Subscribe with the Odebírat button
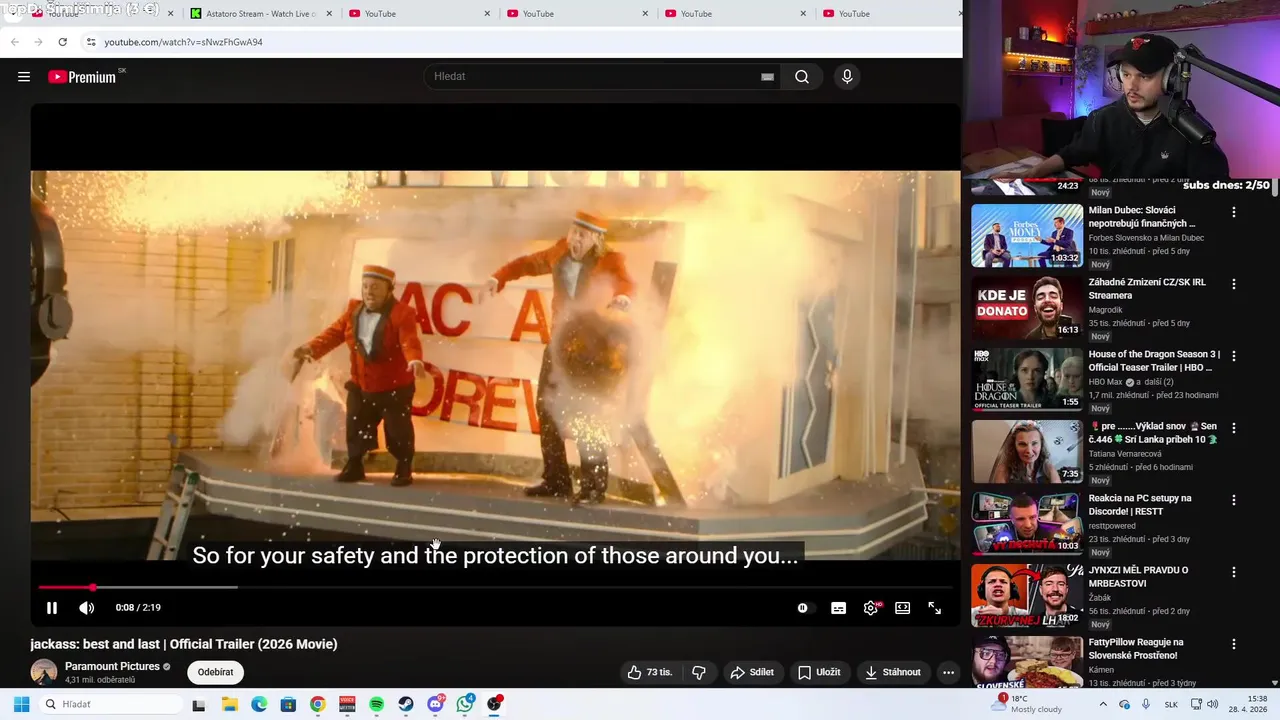Viewport: 1280px width, 720px height. pyautogui.click(x=215, y=672)
